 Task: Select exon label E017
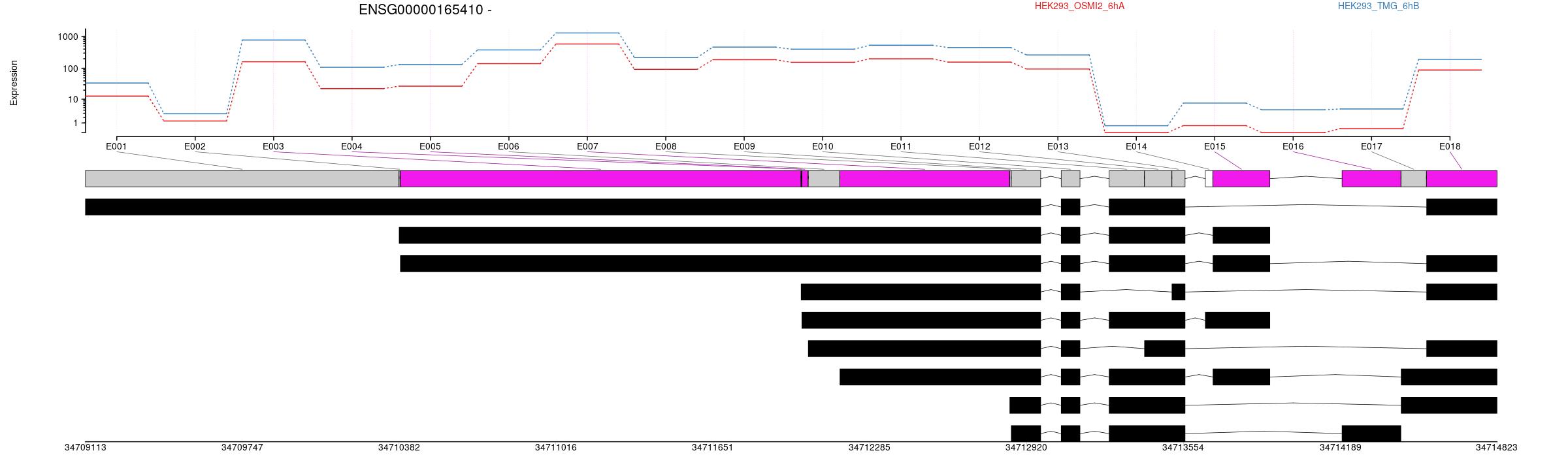[x=1371, y=146]
